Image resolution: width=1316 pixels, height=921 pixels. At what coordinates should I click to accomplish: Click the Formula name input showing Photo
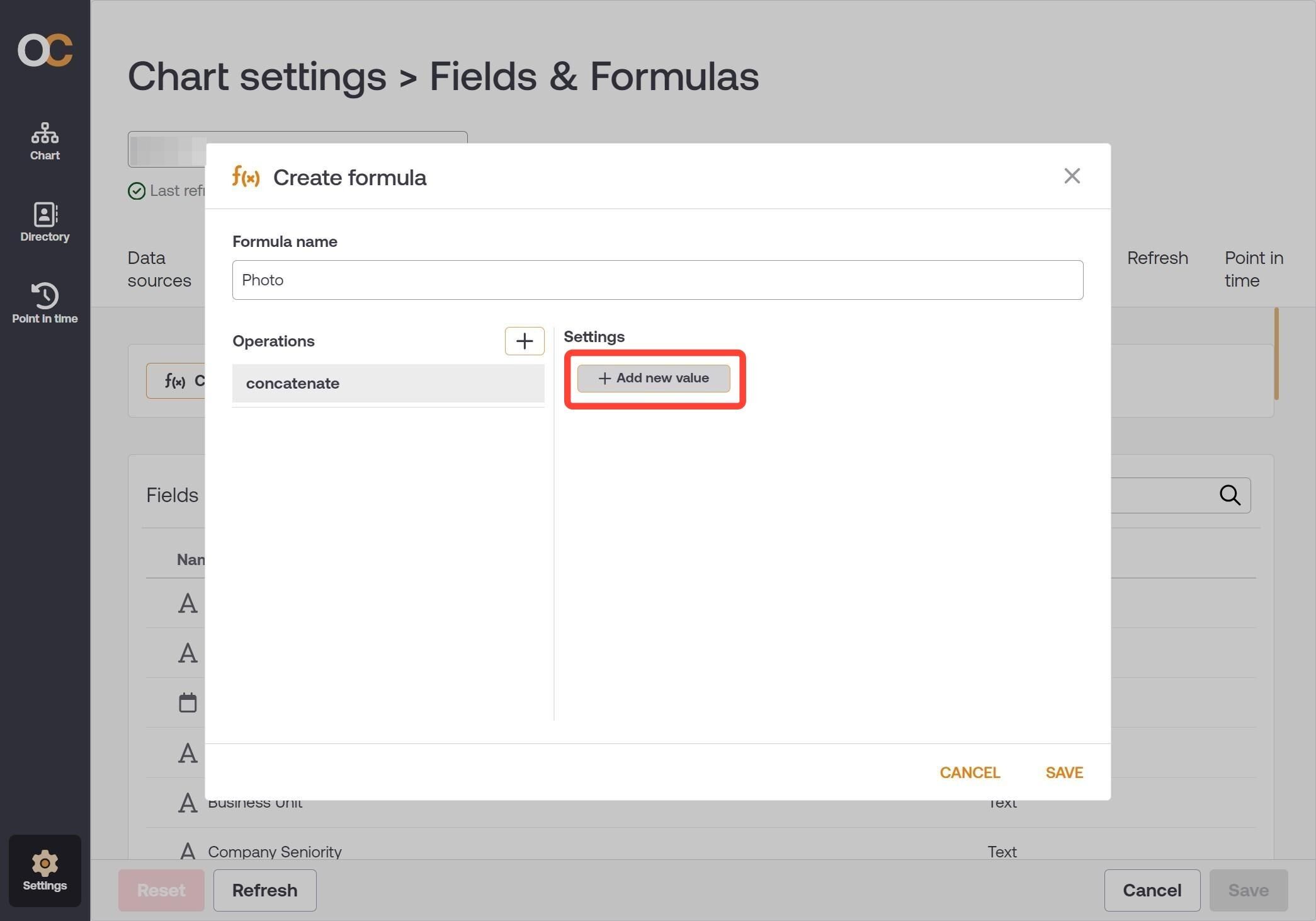657,280
